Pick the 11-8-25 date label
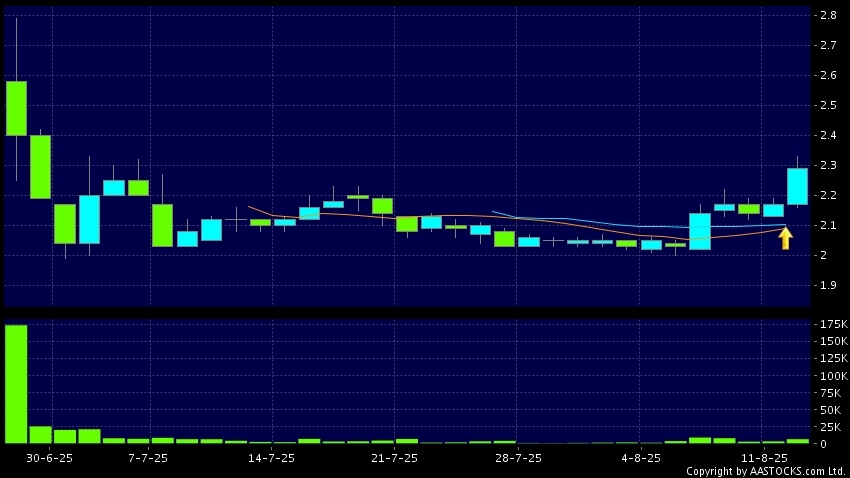850x478 pixels. (x=764, y=458)
